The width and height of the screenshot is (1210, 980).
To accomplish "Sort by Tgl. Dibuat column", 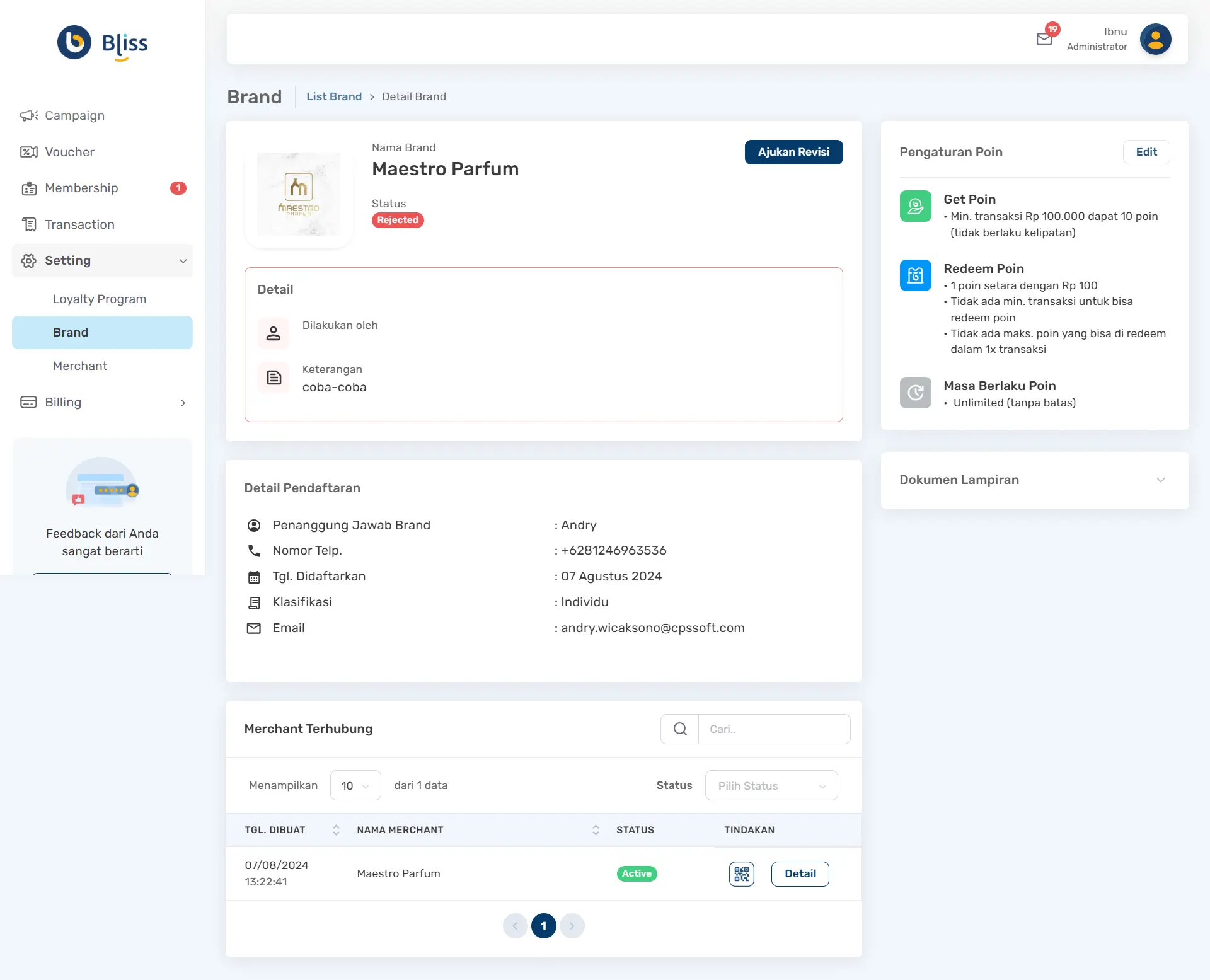I will pyautogui.click(x=336, y=830).
